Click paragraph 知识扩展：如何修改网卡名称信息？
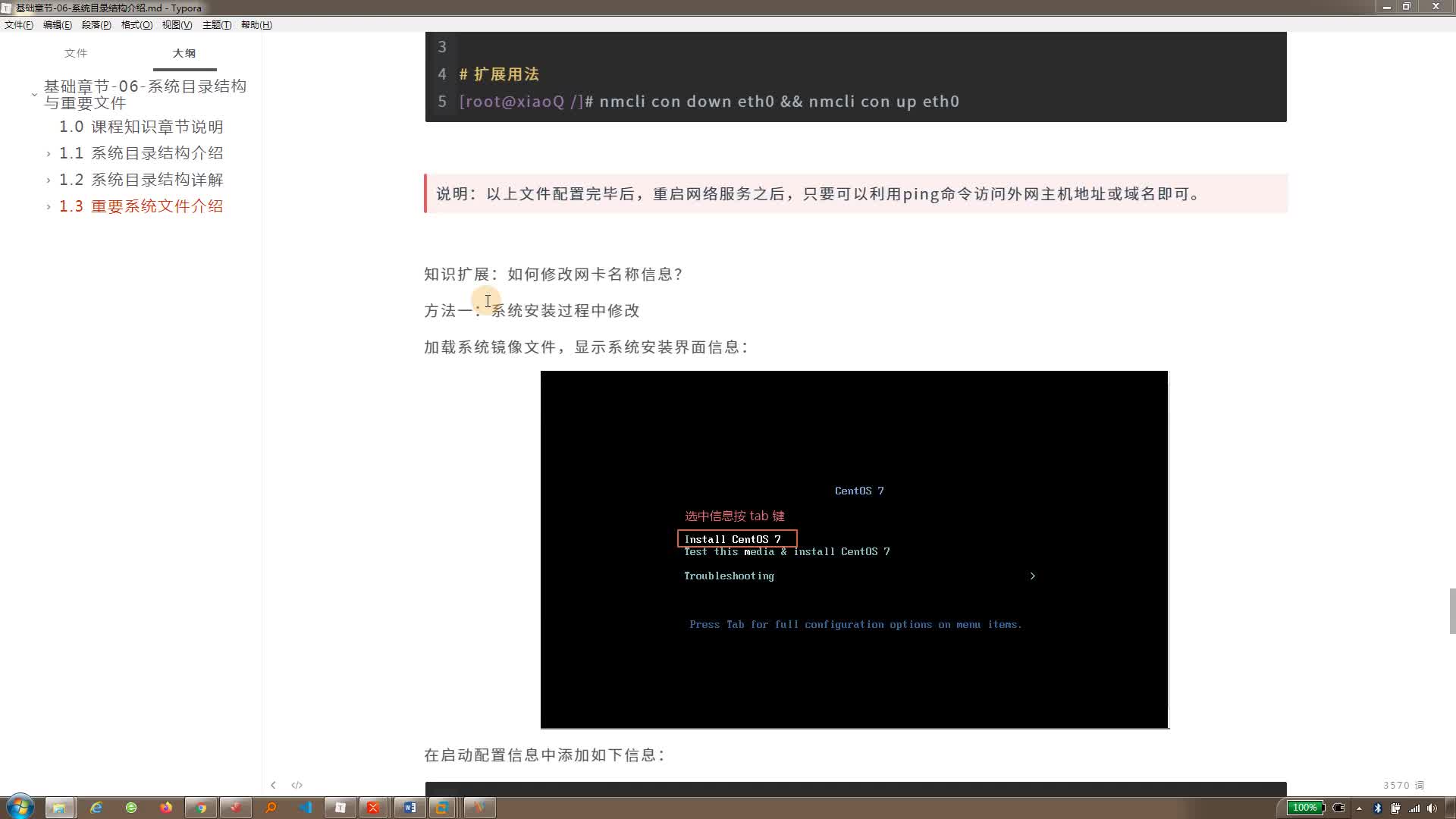The height and width of the screenshot is (819, 1456). point(554,275)
